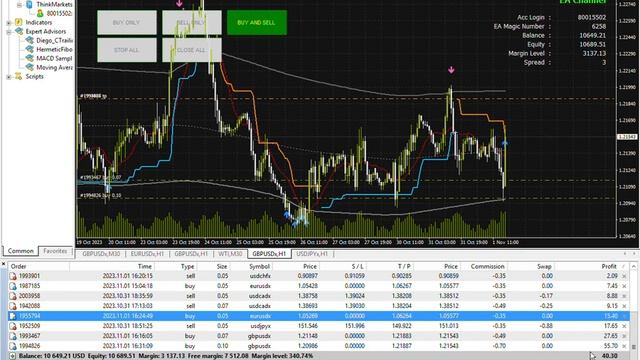Click the BUY ONLY button
Image resolution: width=640 pixels, height=360 pixels.
(x=127, y=22)
